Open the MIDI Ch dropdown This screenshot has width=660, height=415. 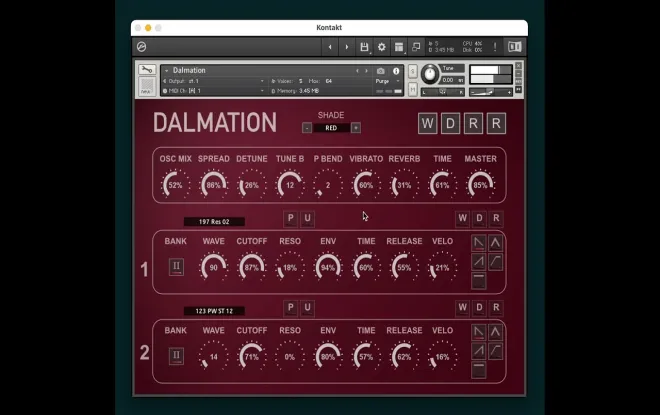(x=215, y=90)
